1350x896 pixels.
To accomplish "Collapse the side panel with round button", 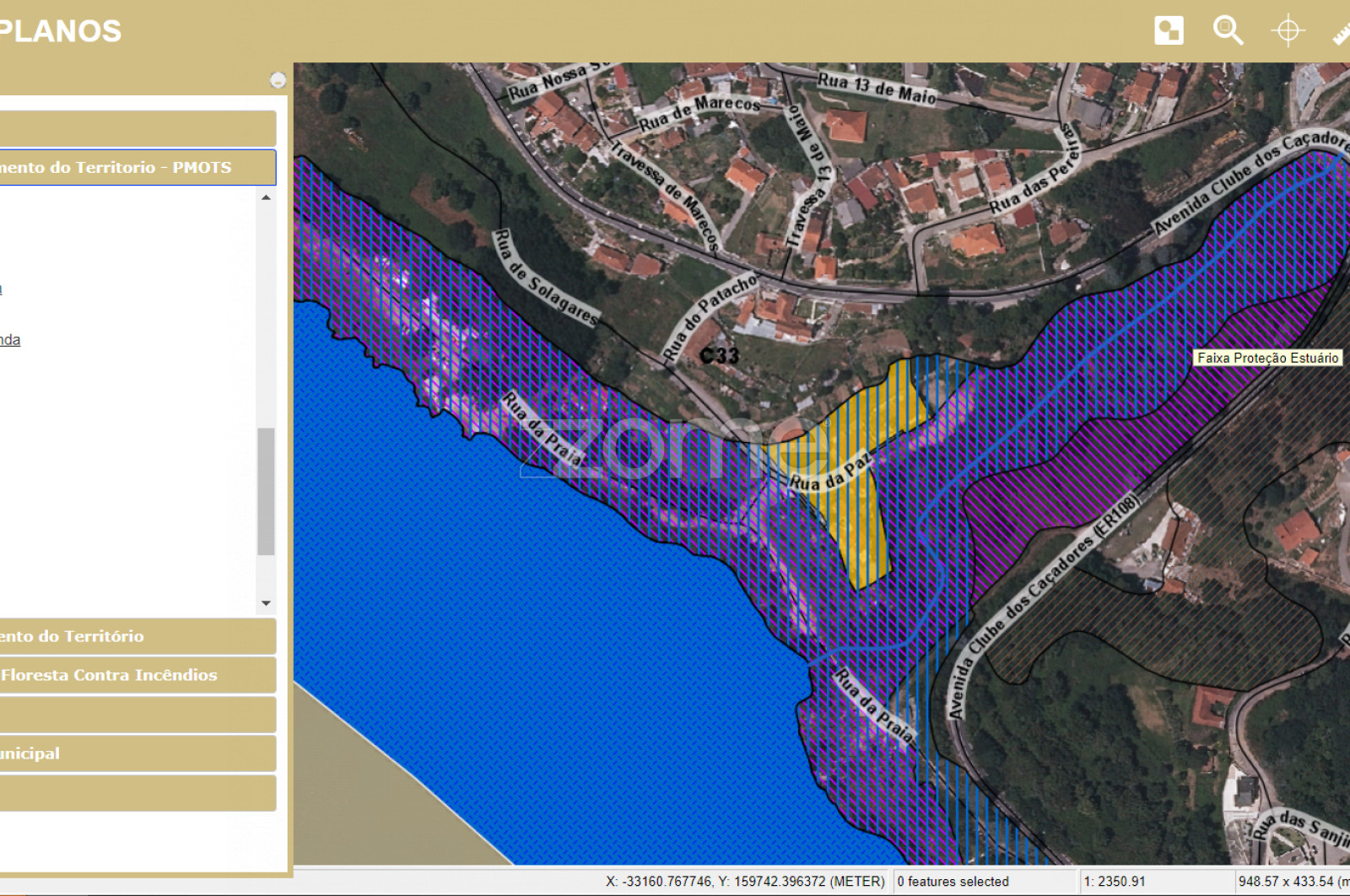I will coord(278,80).
